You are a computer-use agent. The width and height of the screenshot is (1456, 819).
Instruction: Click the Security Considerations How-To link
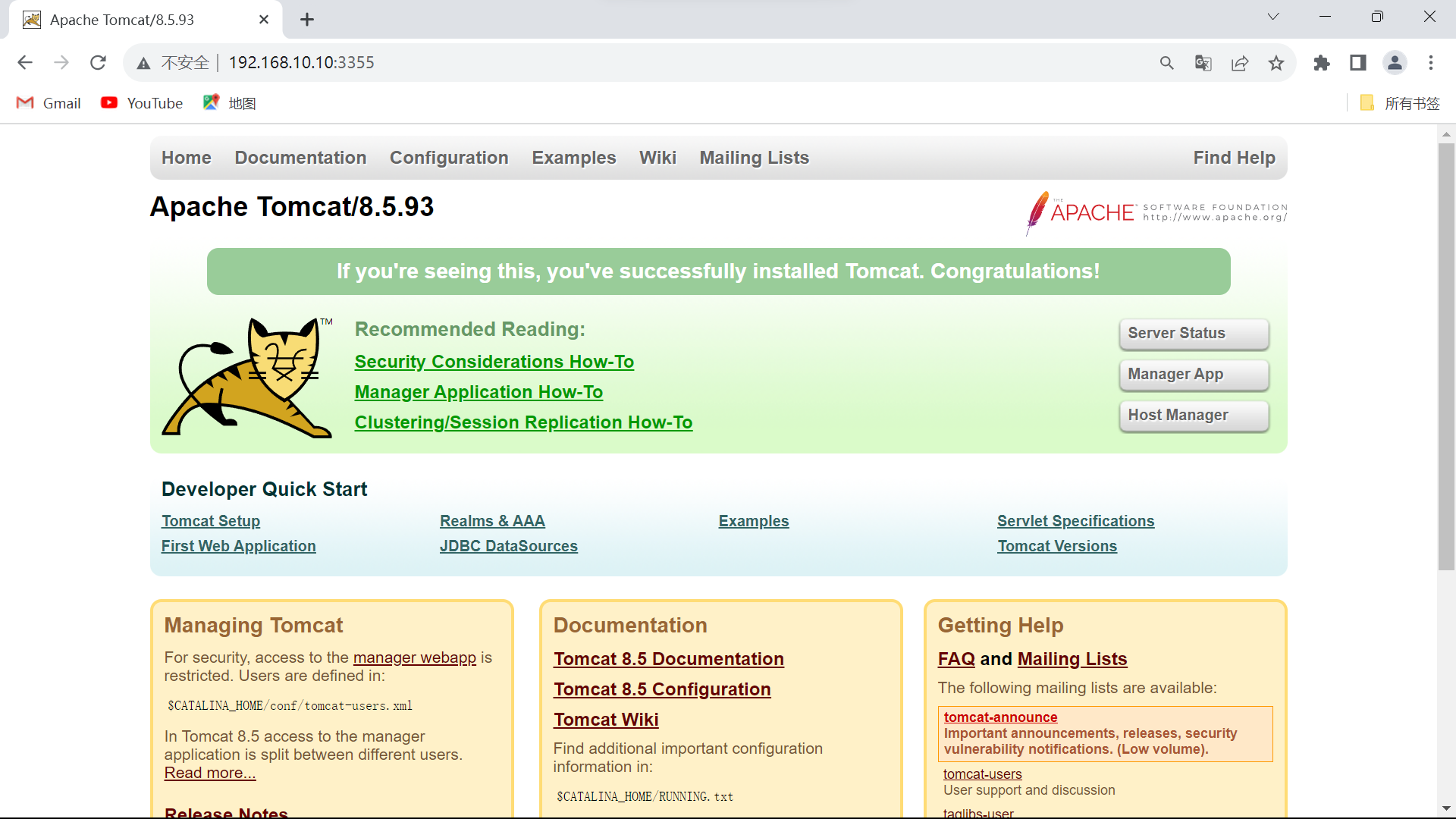495,361
